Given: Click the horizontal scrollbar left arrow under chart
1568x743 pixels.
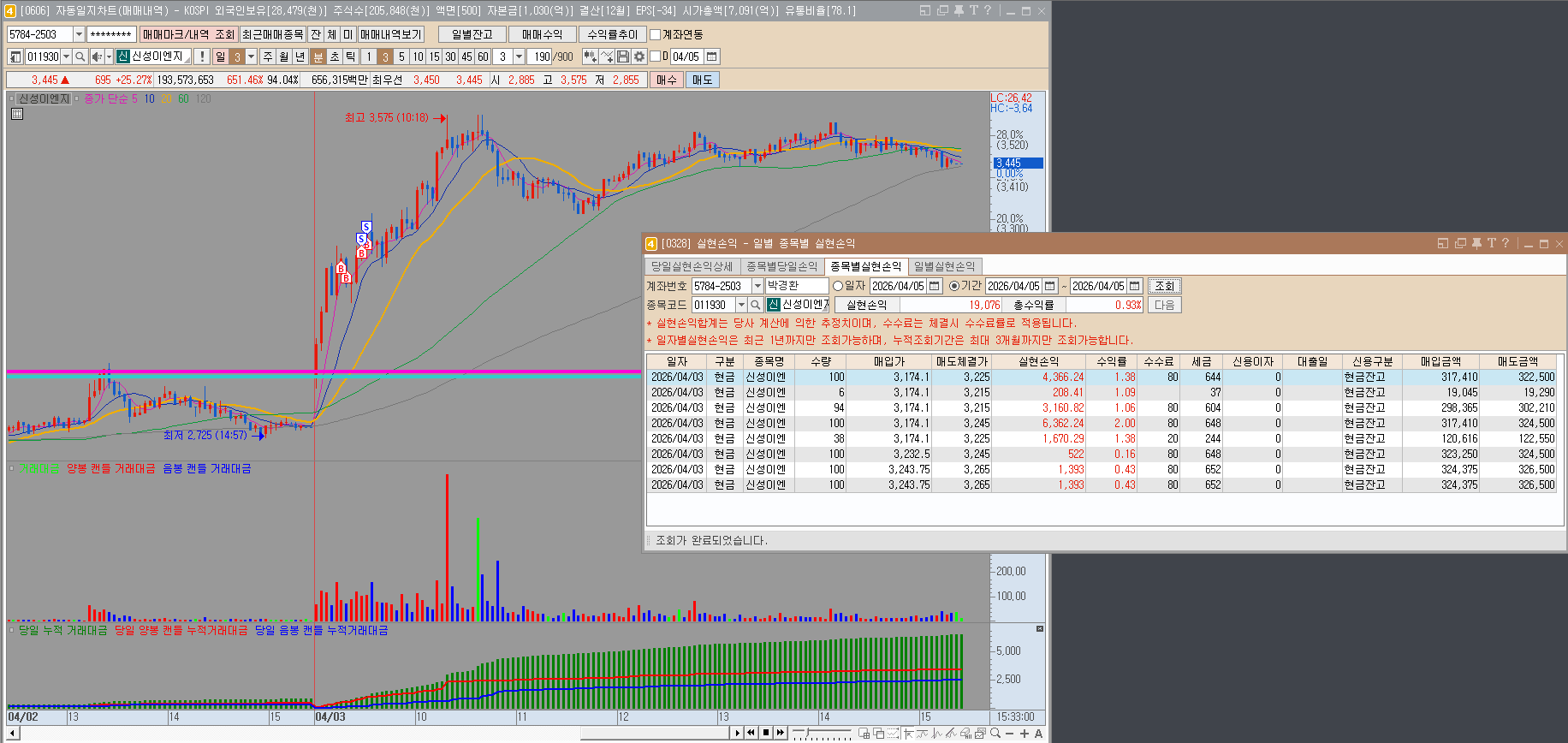Looking at the screenshot, I should click(x=13, y=733).
